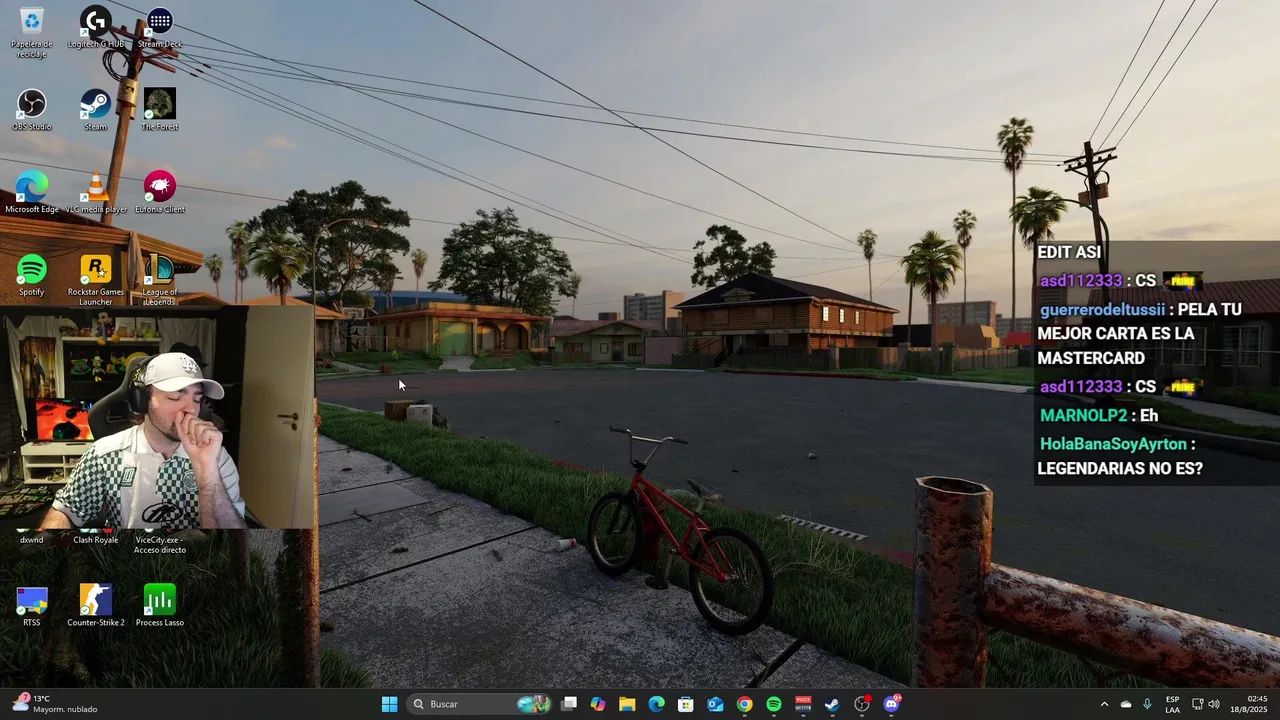This screenshot has width=1280, height=720.
Task: Click the Buscar taskbar search box
Action: (x=480, y=704)
